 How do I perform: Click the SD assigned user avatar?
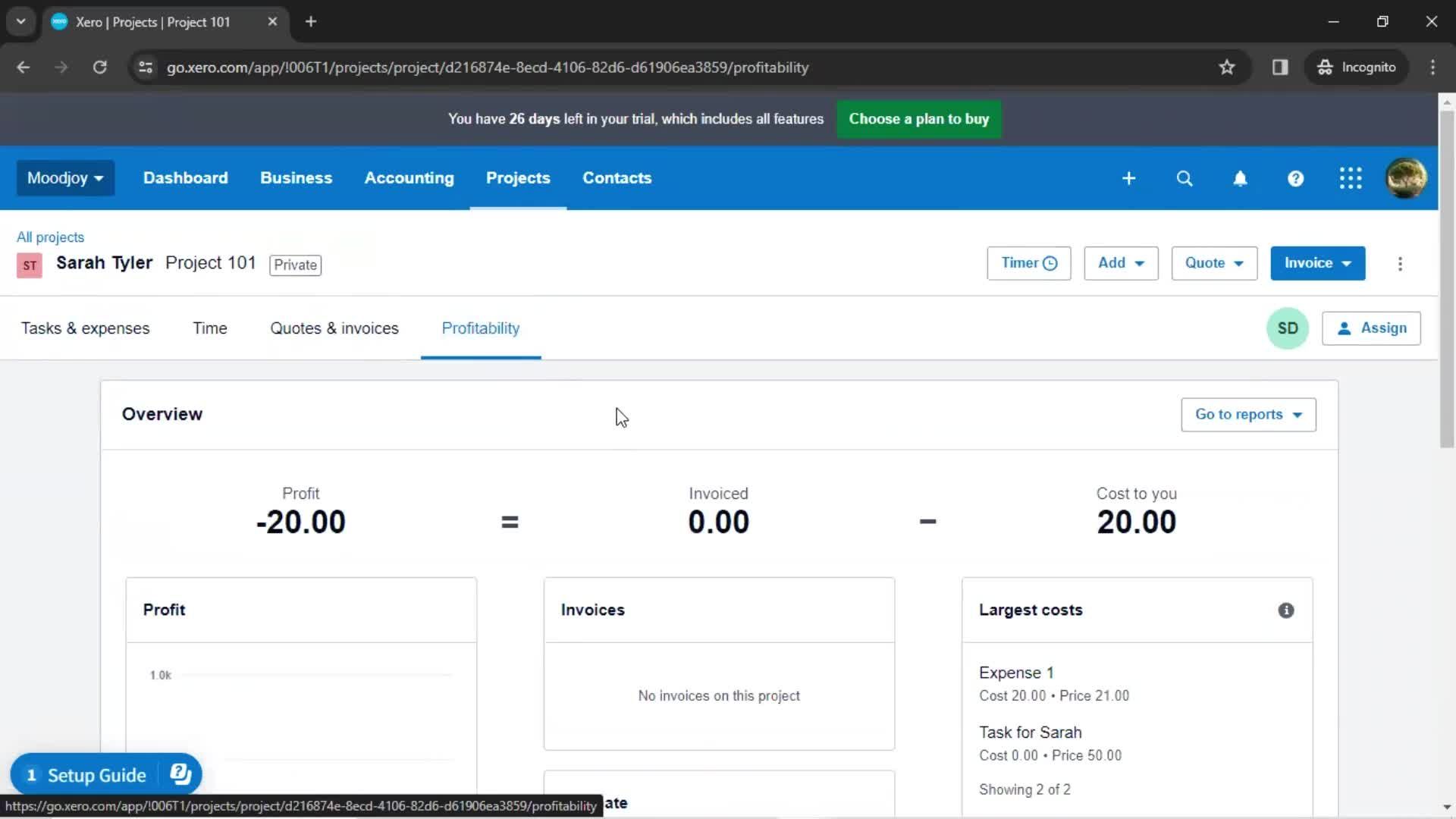point(1288,328)
